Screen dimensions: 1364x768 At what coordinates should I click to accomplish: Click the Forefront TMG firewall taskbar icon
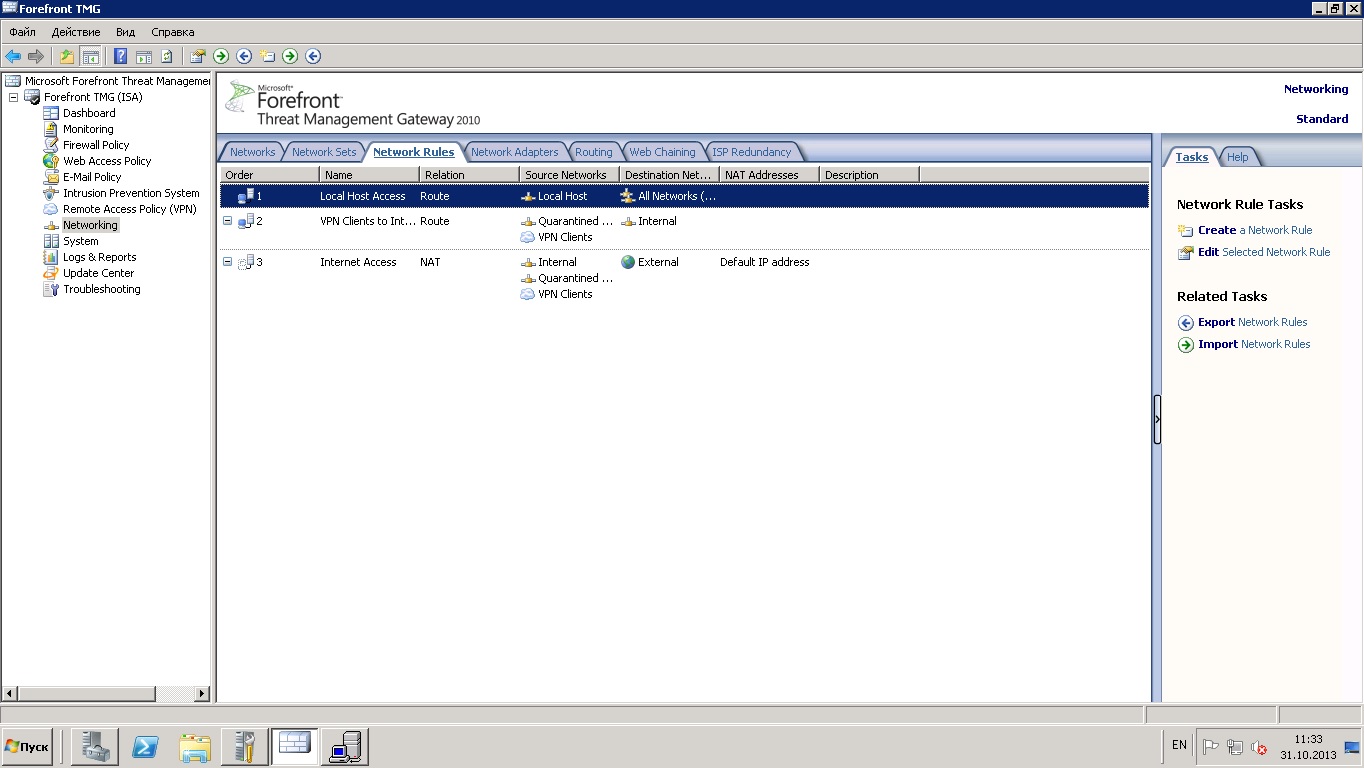295,747
